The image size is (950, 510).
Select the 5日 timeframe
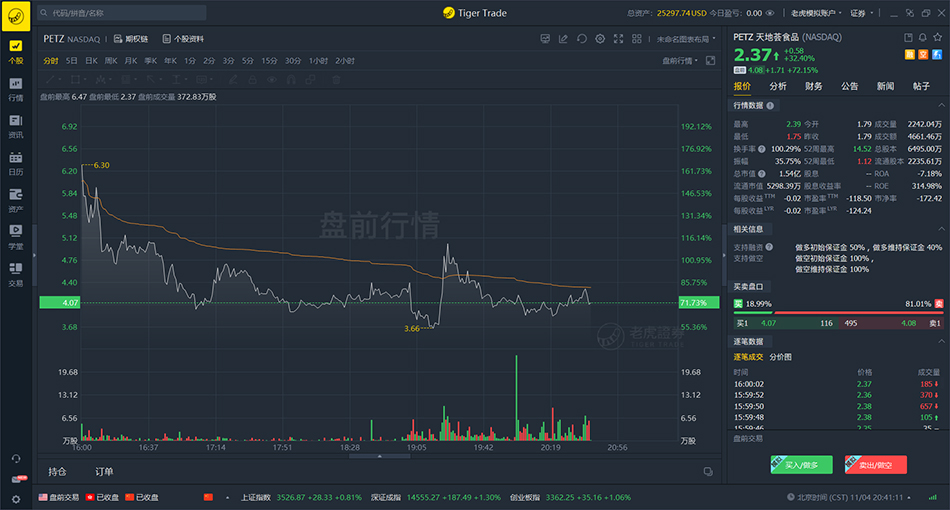71,61
